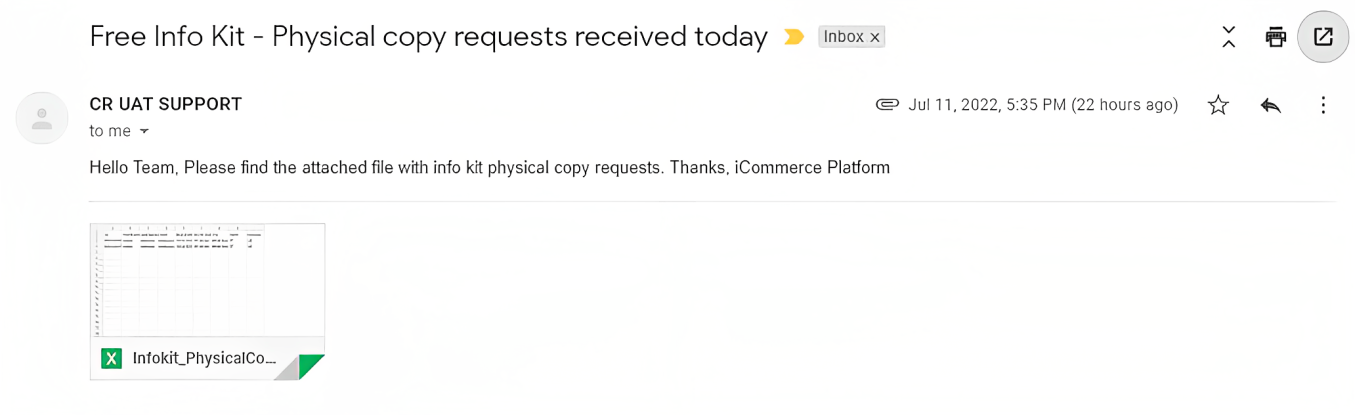Open the sender's profile avatar
This screenshot has height=415, width=1355.
coord(42,118)
